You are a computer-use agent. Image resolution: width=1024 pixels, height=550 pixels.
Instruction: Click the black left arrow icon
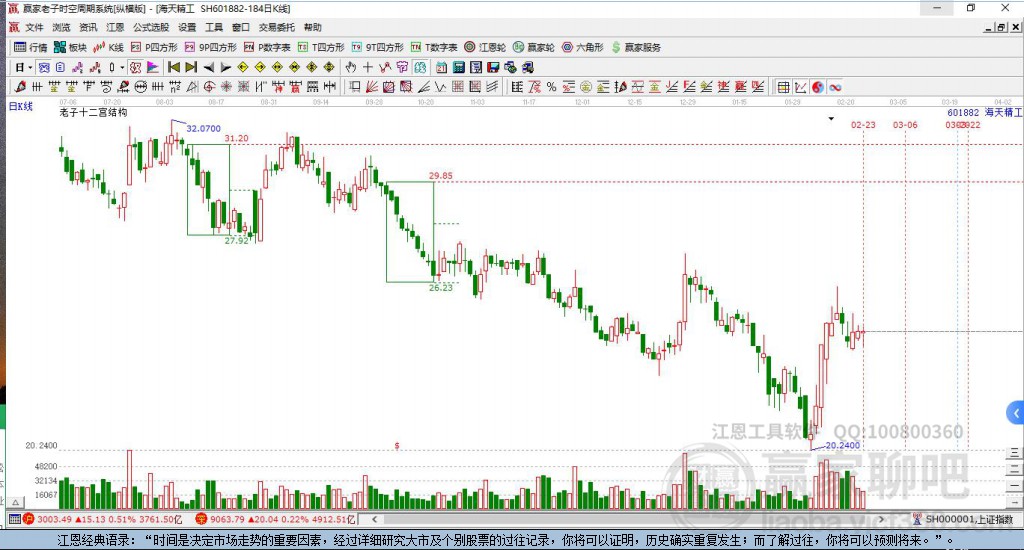(x=208, y=67)
